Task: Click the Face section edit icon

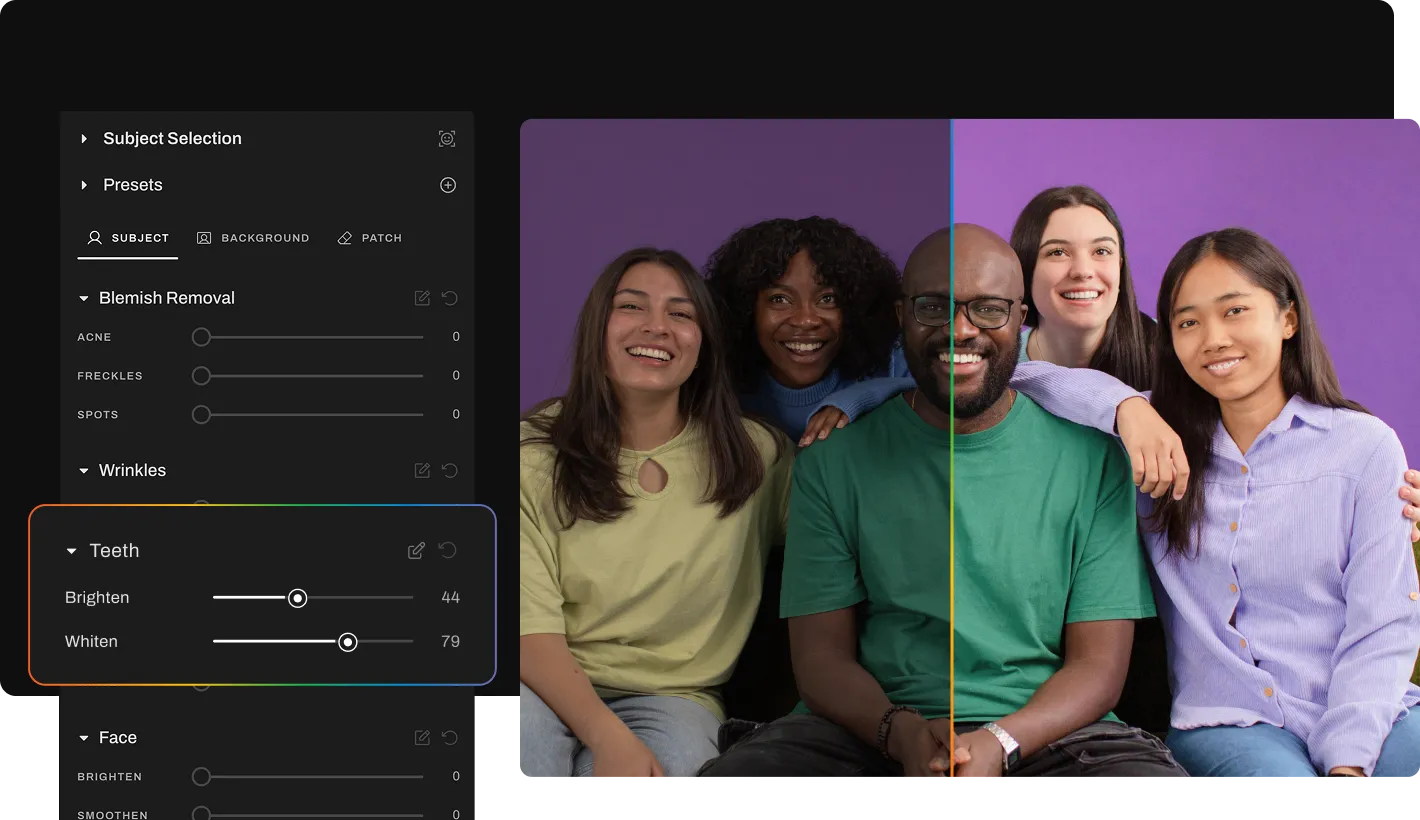Action: pos(422,737)
